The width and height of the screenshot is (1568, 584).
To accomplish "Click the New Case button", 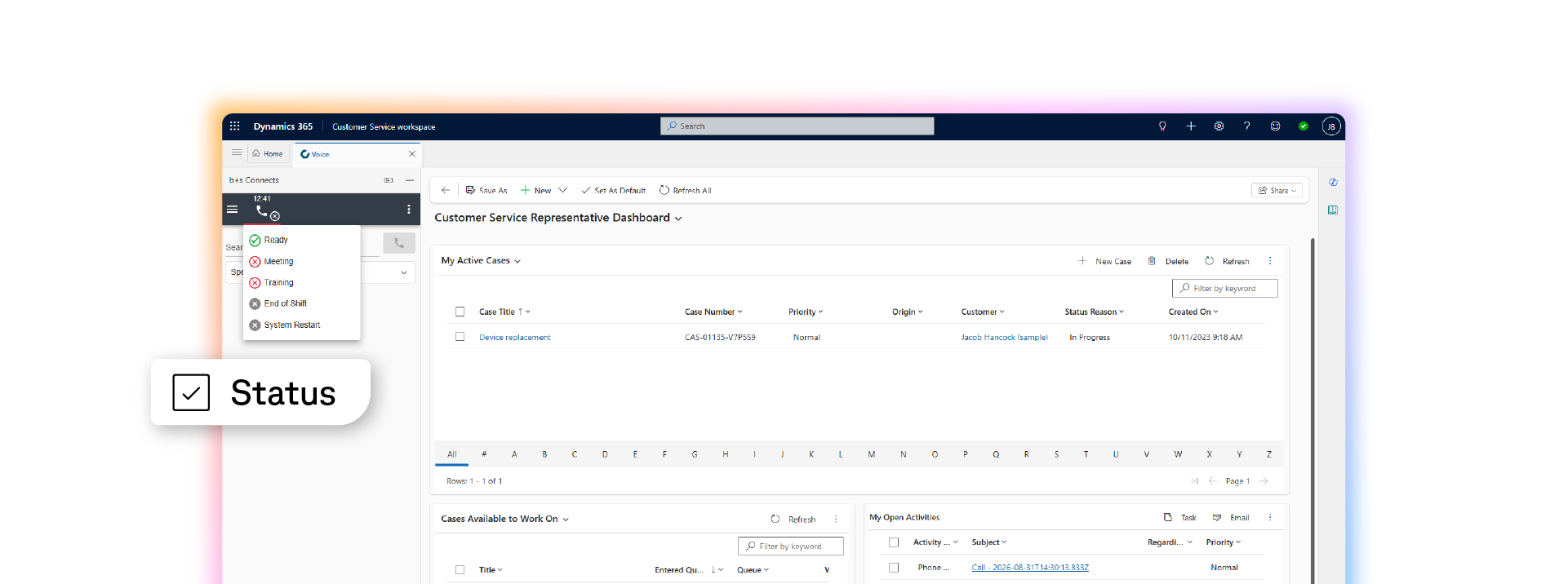I will (1104, 262).
